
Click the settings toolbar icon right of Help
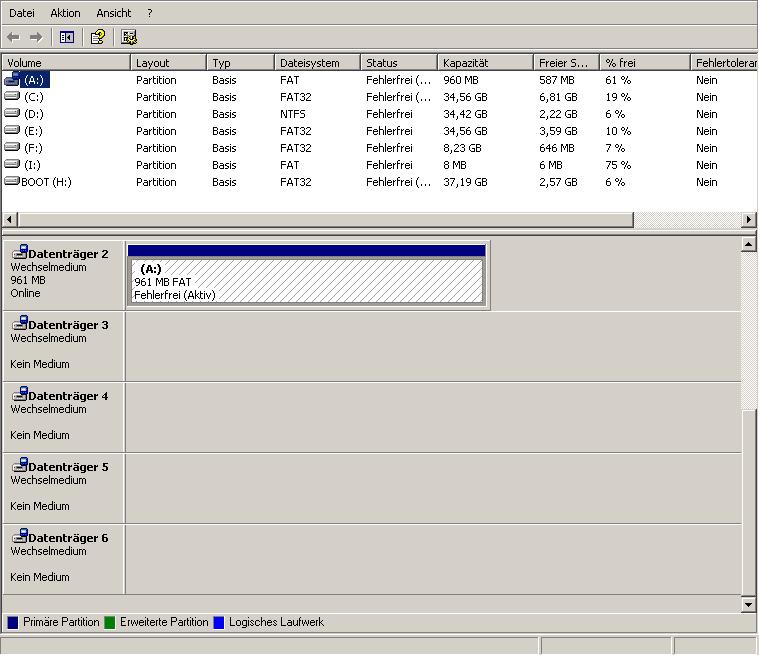(128, 37)
